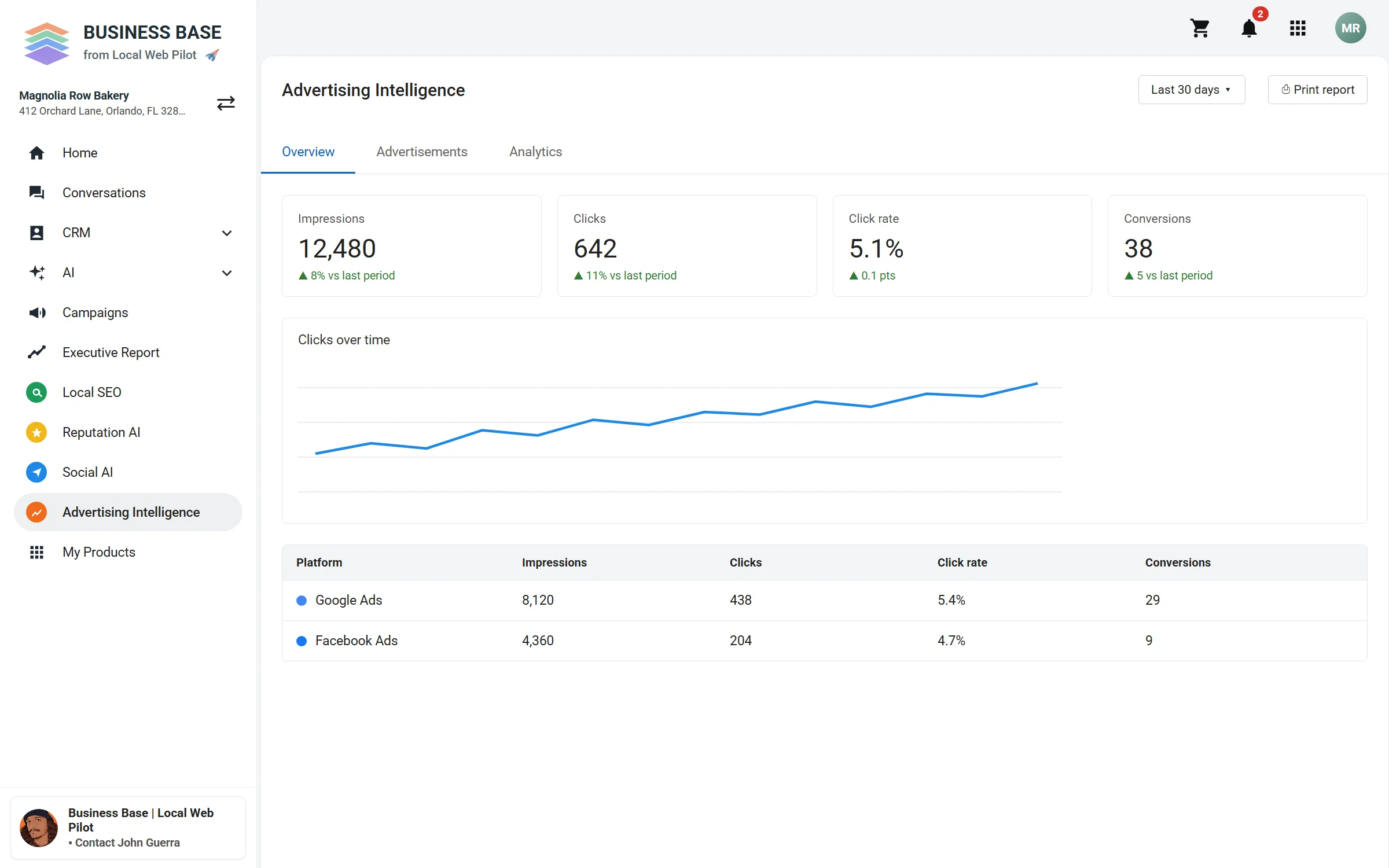Click the 8,120 impressions cell
The height and width of the screenshot is (868, 1389).
coord(538,600)
